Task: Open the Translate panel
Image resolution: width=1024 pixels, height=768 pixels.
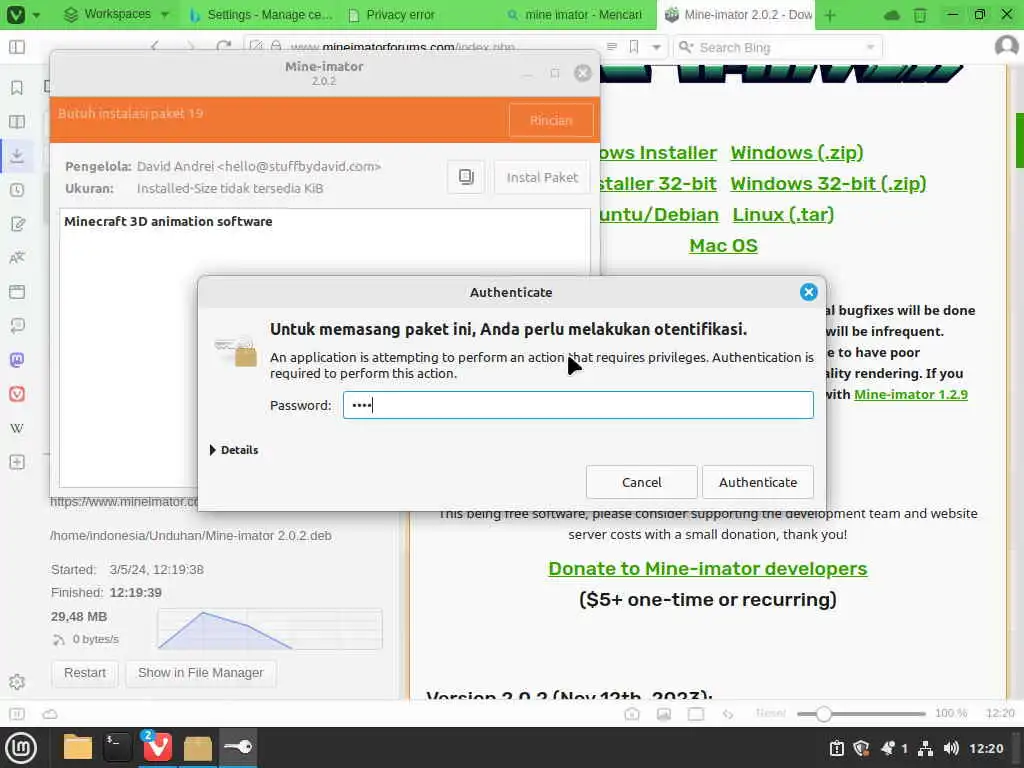Action: pos(17,258)
